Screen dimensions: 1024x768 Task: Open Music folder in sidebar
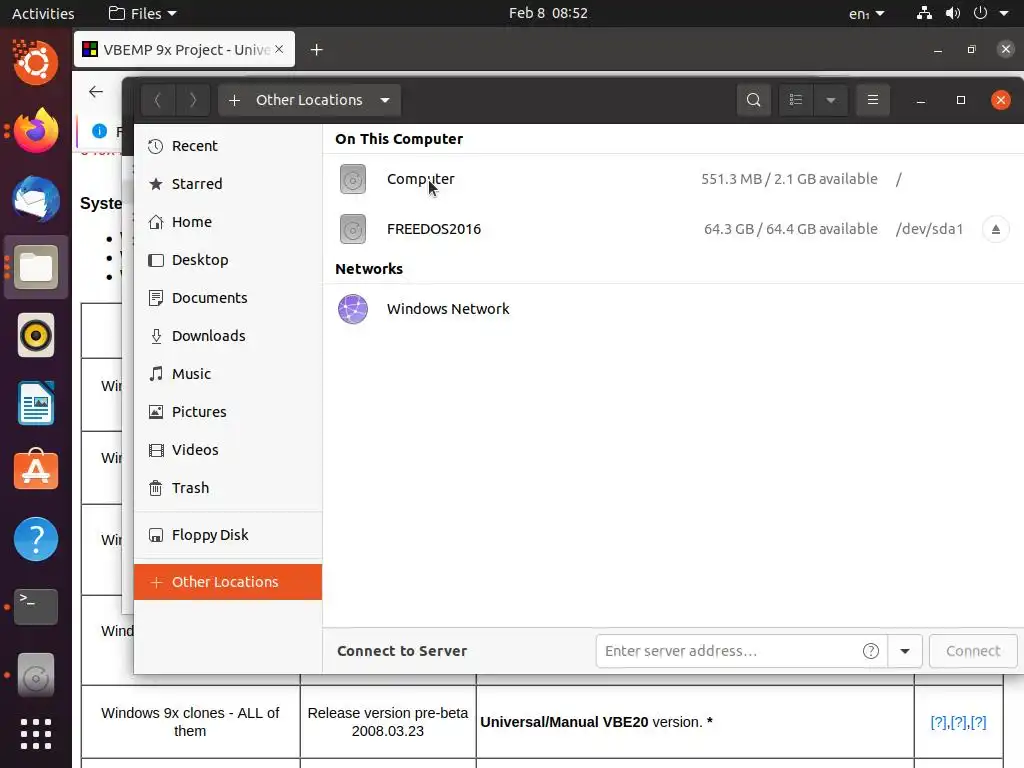pos(227,374)
